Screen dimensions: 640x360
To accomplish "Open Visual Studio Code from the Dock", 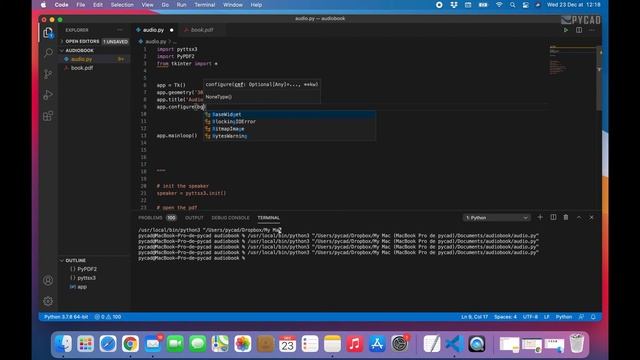I will 454,344.
